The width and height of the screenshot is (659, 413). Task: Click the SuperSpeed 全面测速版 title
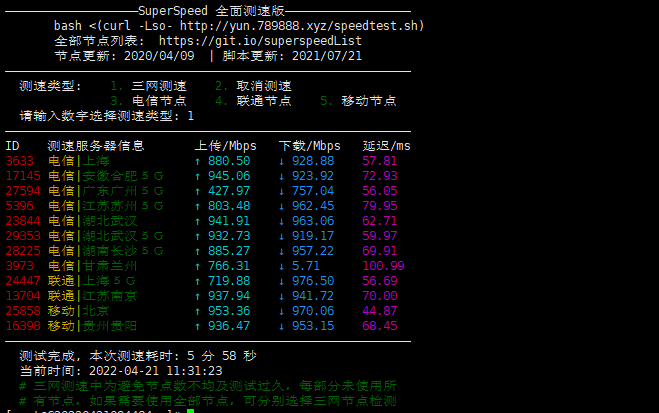[211, 11]
